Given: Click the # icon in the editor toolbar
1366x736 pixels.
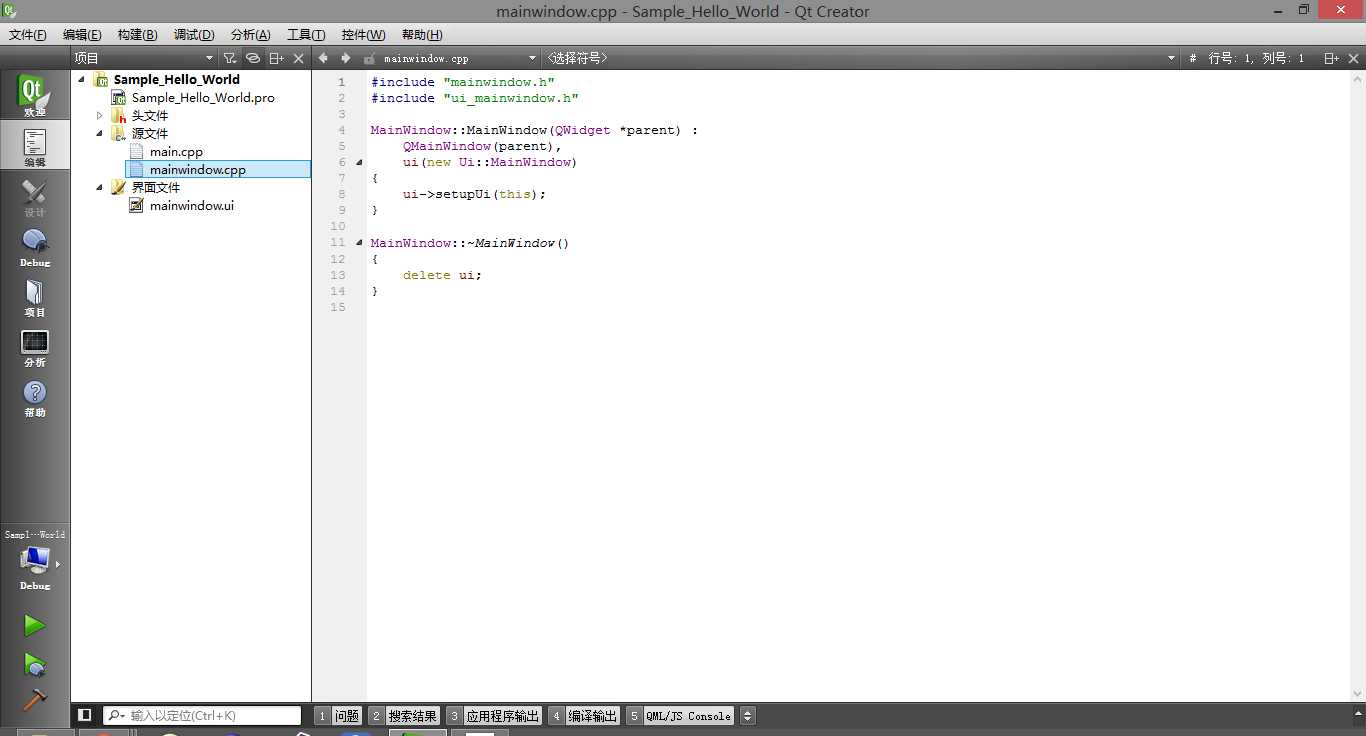Looking at the screenshot, I should (1192, 59).
